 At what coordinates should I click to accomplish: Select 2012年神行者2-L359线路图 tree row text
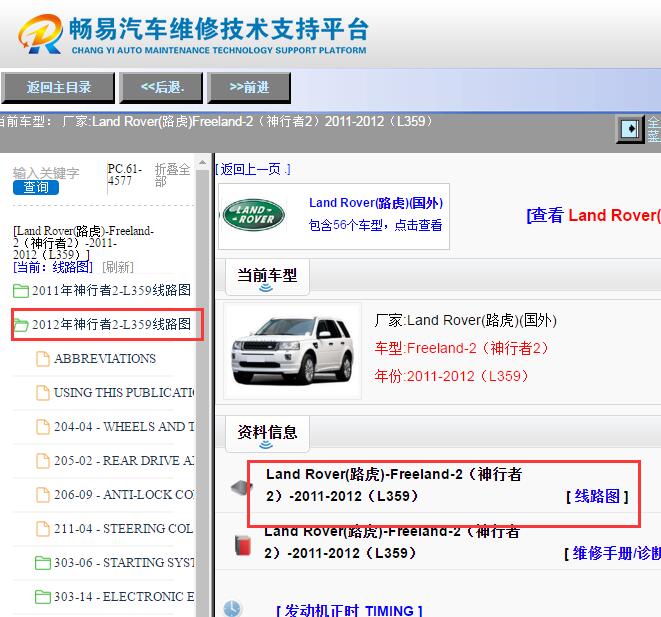tap(111, 324)
